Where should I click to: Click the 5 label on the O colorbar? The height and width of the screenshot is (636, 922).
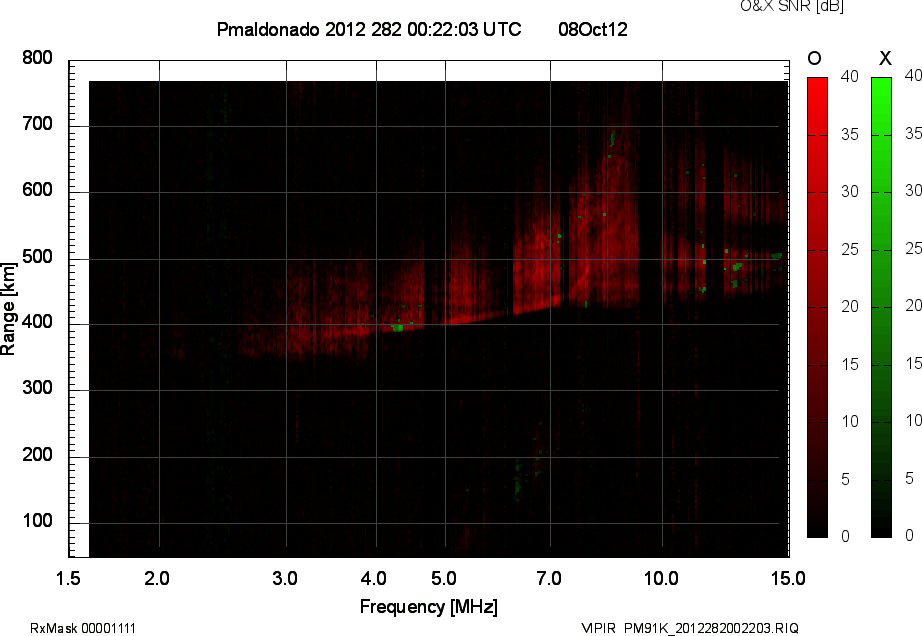tap(846, 480)
